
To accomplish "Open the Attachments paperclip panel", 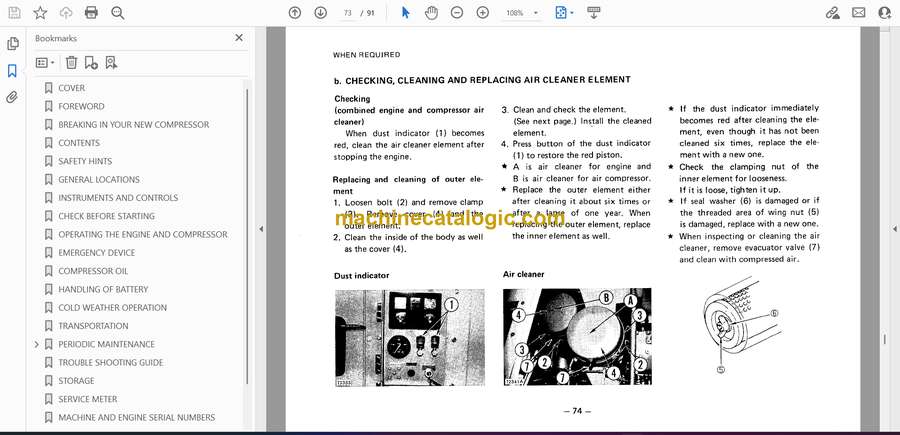I will pyautogui.click(x=12, y=97).
